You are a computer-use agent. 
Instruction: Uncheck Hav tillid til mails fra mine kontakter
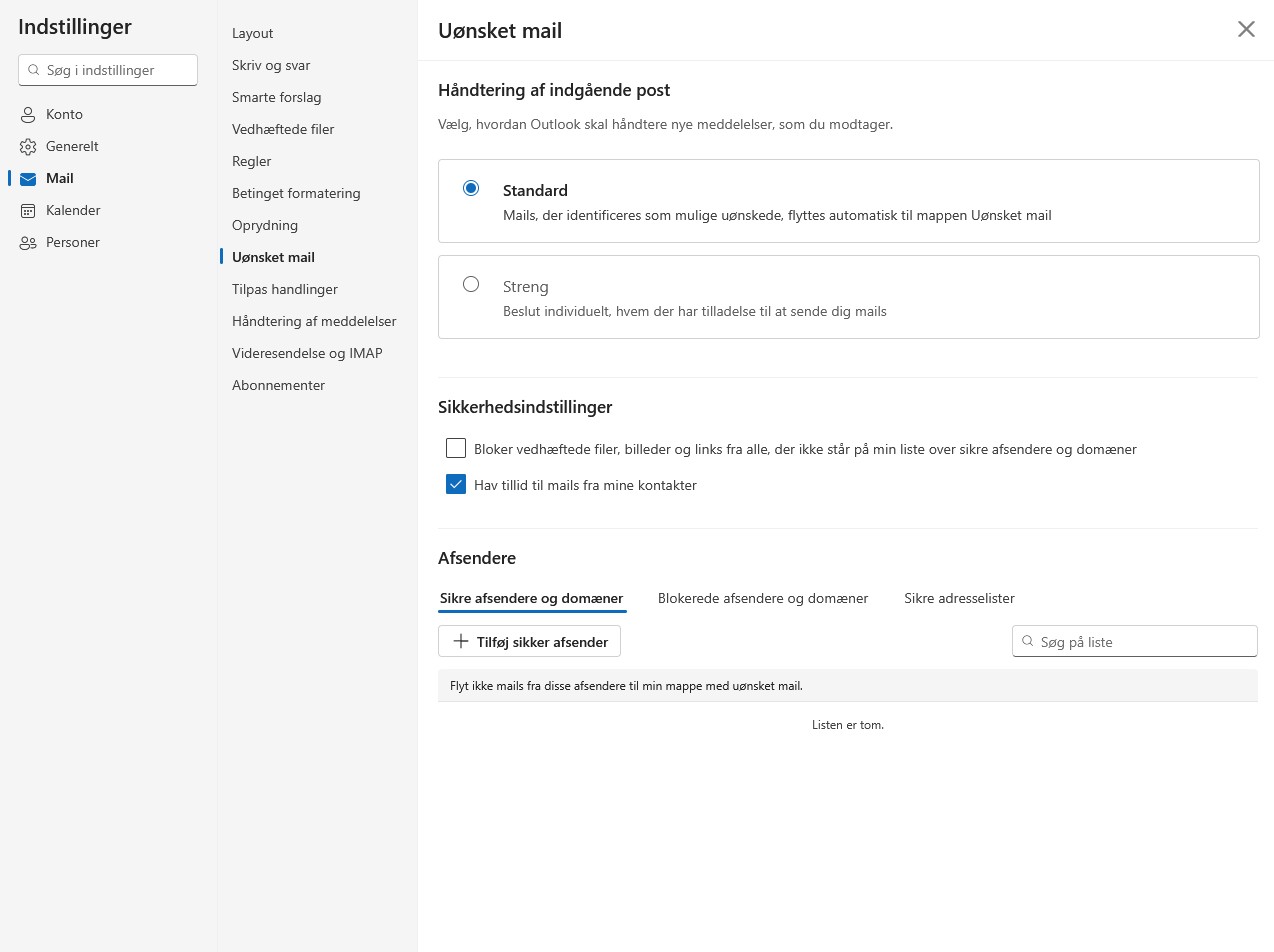pos(456,484)
